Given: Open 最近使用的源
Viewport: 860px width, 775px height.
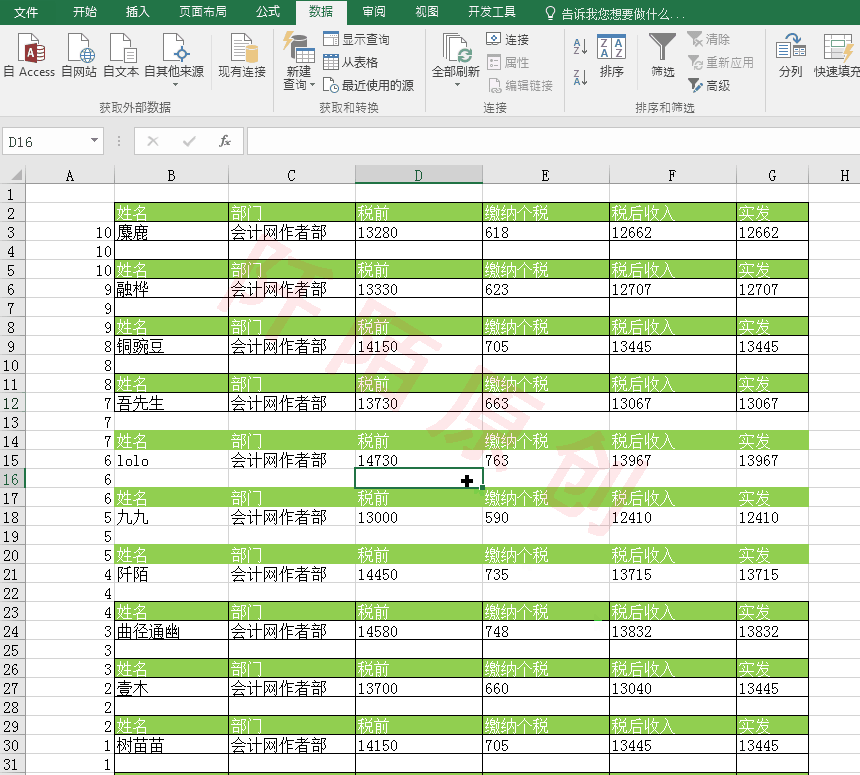Looking at the screenshot, I should coord(369,86).
